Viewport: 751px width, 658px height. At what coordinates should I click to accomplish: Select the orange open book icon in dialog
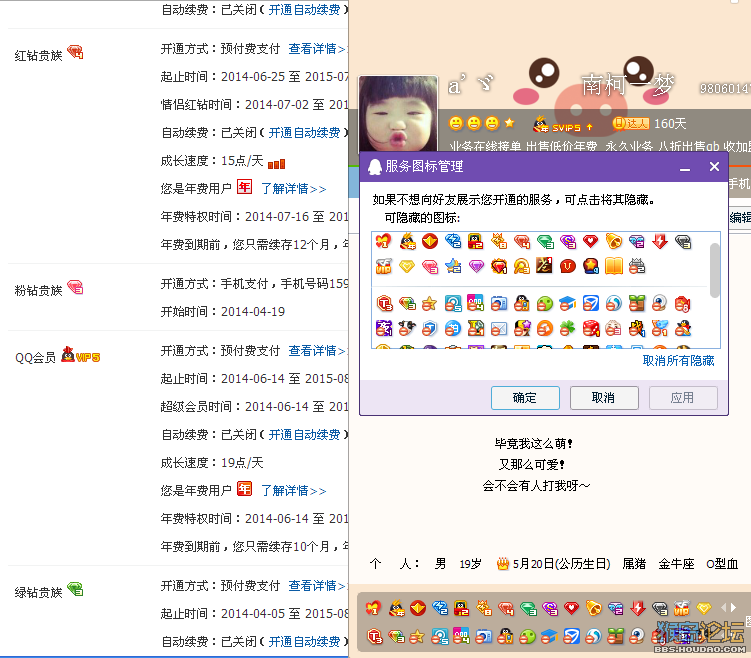614,266
